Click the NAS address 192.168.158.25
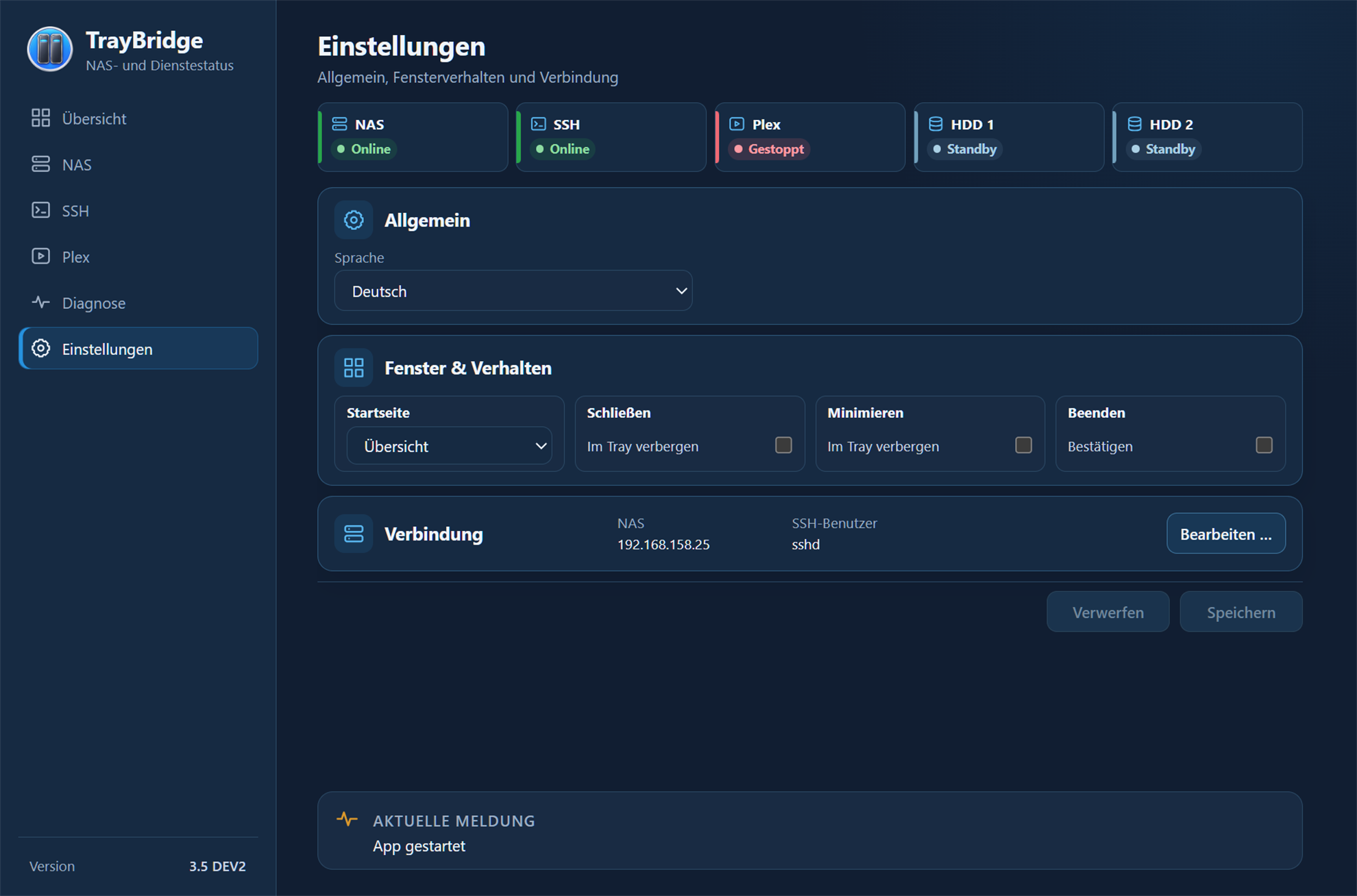This screenshot has height=896, width=1357. pyautogui.click(x=663, y=545)
